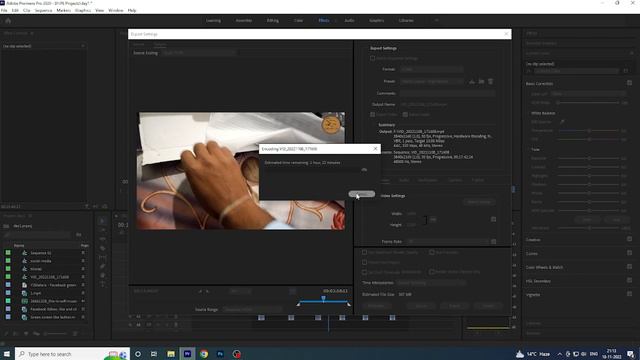This screenshot has height=360, width=640.
Task: Select the Selection tool in the Tools panel
Action: [102, 221]
